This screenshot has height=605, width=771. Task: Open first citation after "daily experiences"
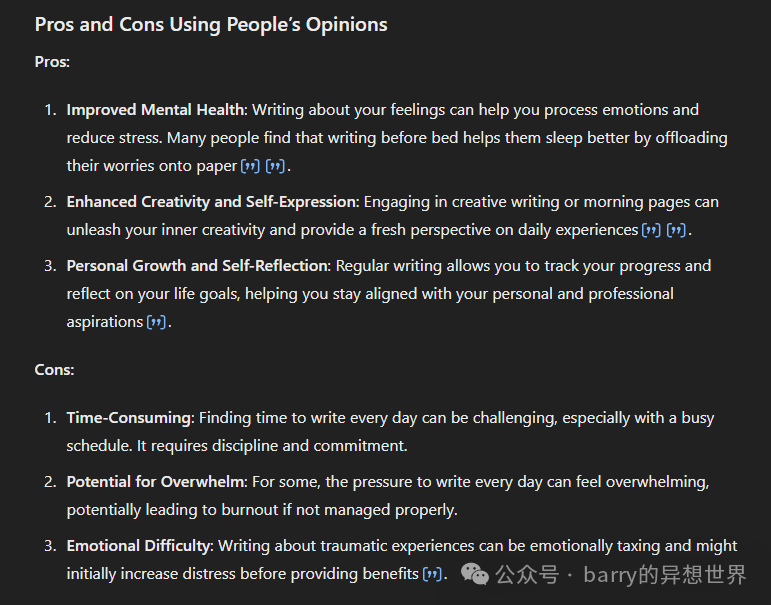(651, 230)
